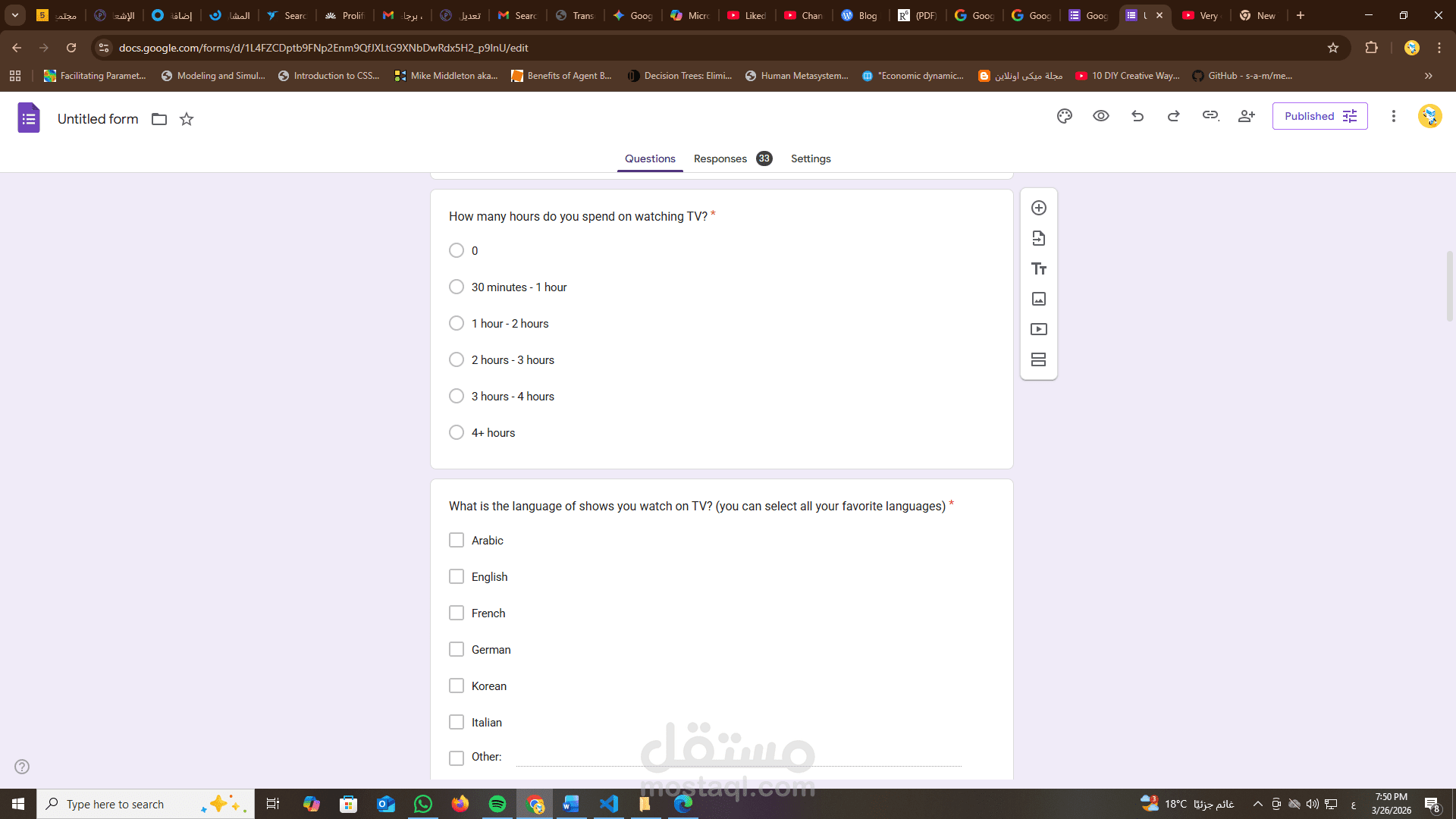Click the copy responder link icon
The width and height of the screenshot is (1456, 819).
[1210, 116]
